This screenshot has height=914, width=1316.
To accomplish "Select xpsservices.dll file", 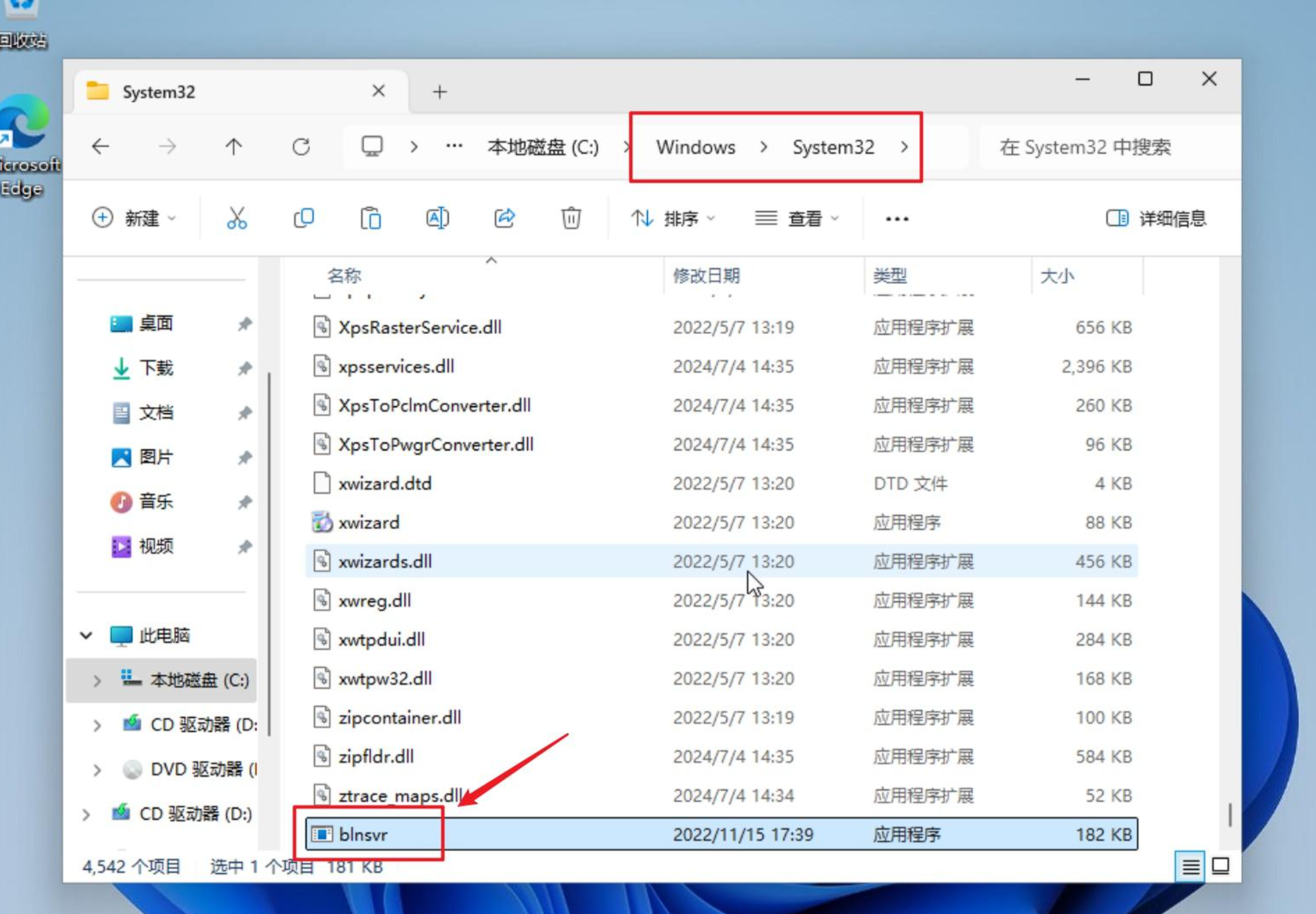I will (722, 366).
